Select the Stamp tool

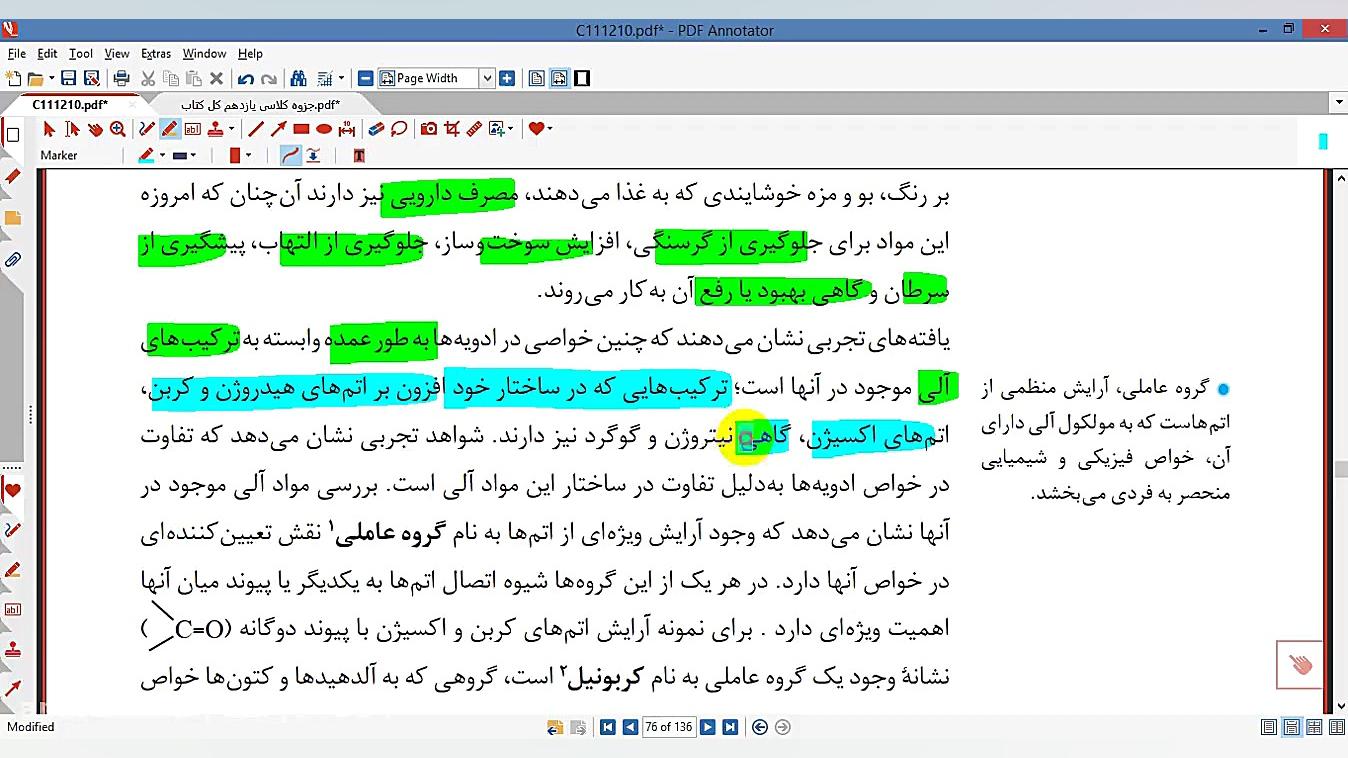(216, 129)
